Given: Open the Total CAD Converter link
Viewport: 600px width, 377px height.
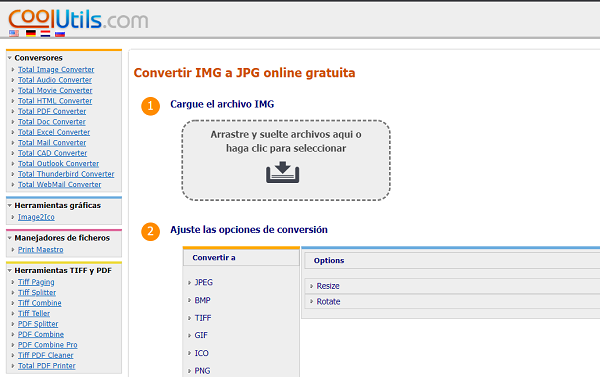Looking at the screenshot, I should [52, 153].
